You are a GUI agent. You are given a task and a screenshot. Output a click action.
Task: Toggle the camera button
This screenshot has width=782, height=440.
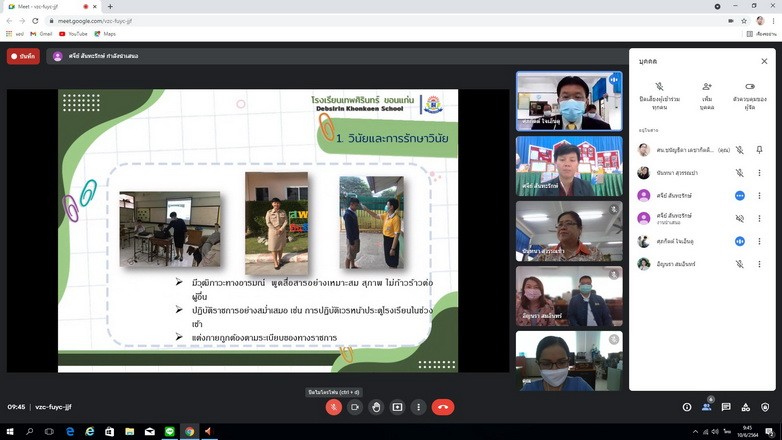(x=355, y=407)
